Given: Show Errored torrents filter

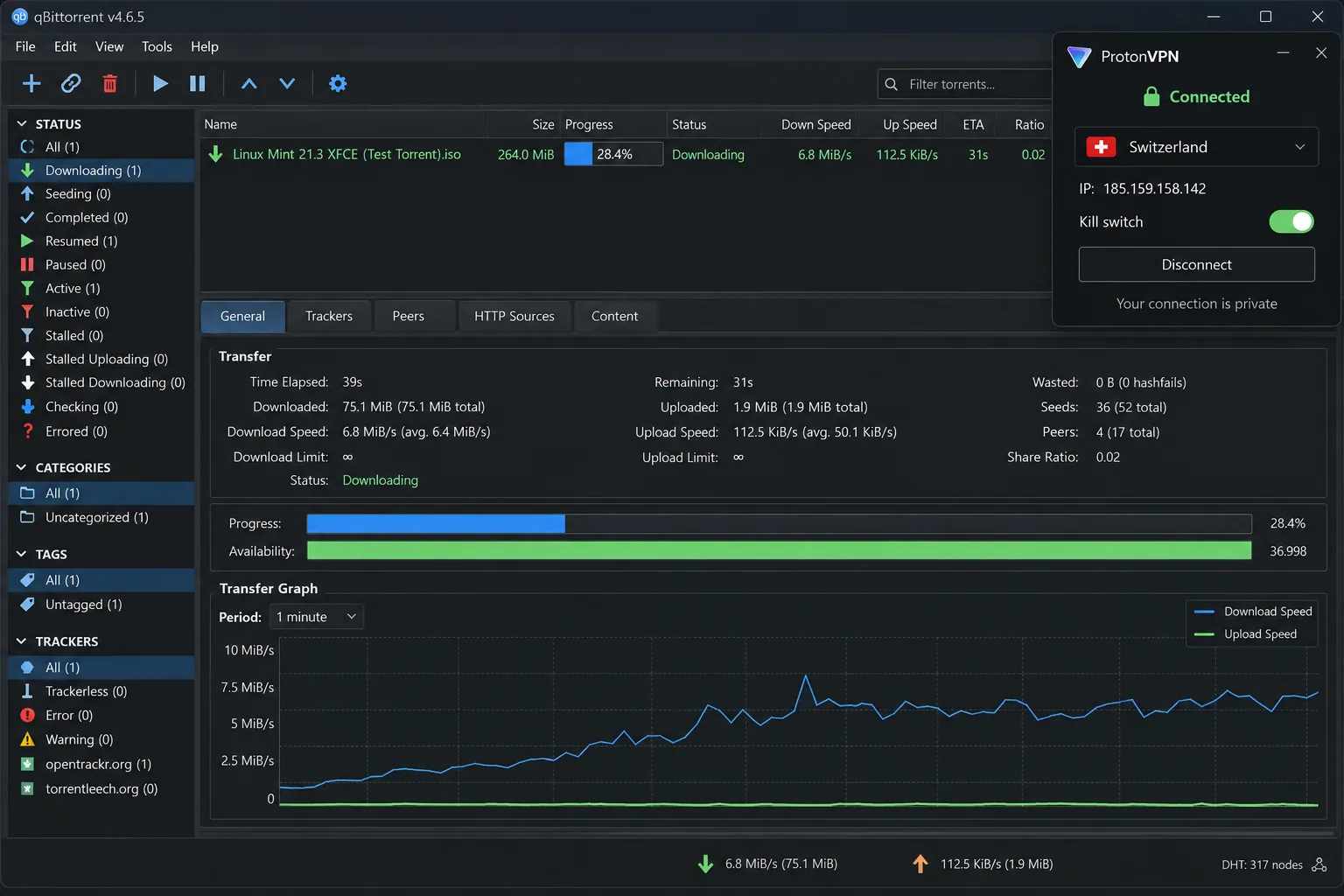Looking at the screenshot, I should pos(101,430).
